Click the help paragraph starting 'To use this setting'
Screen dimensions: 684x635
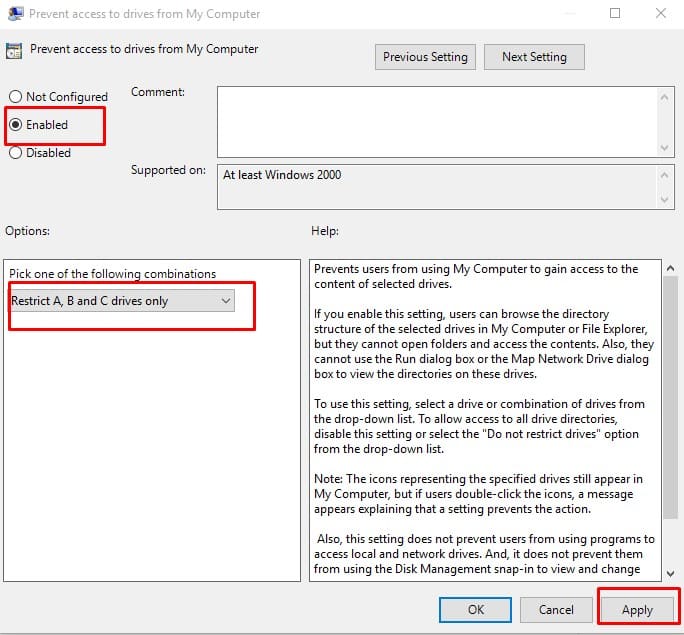(479, 426)
